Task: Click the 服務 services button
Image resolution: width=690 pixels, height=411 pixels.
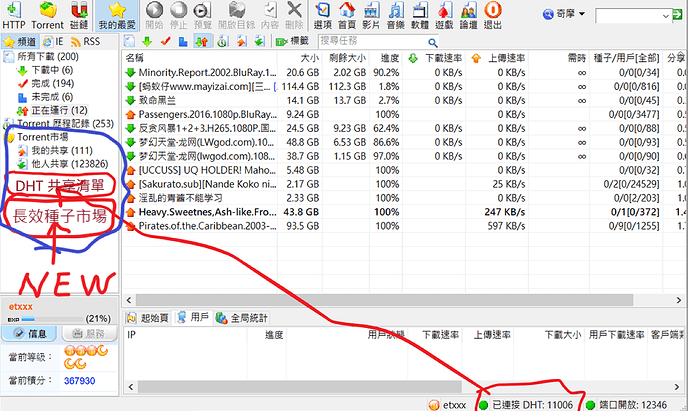Action: (89, 334)
